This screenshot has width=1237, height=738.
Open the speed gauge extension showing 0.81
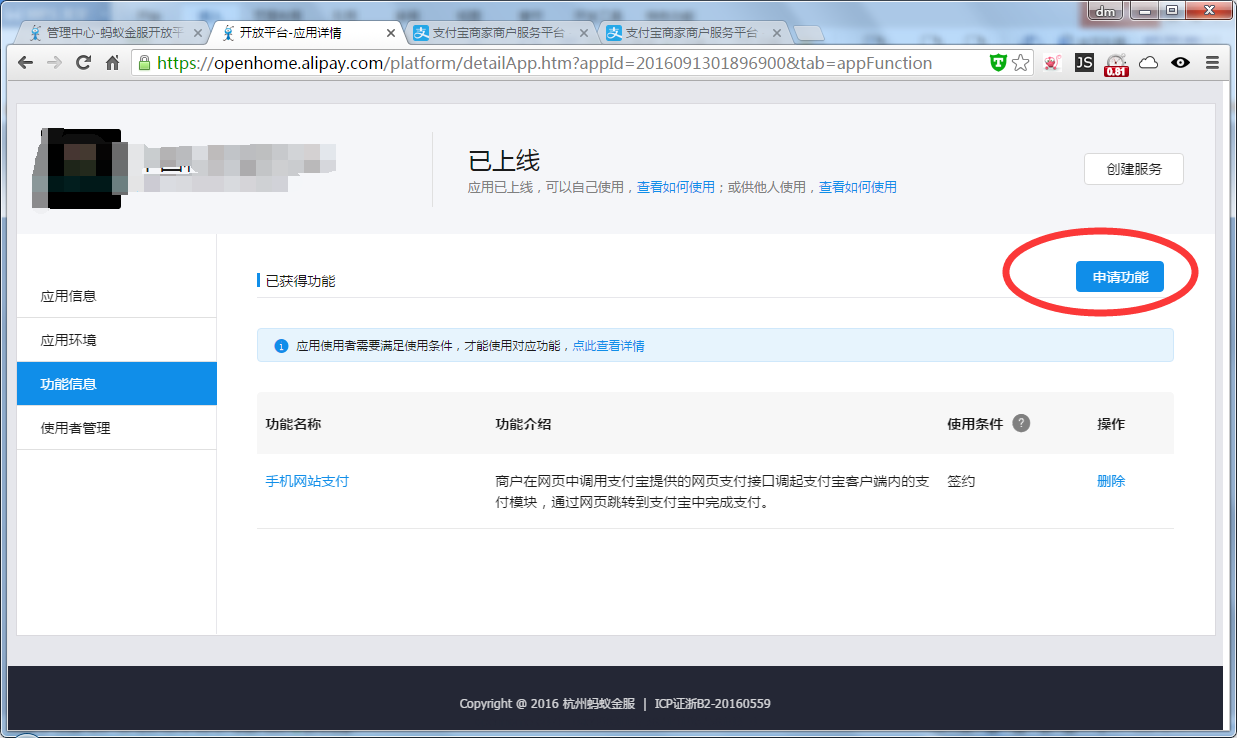pos(1116,64)
